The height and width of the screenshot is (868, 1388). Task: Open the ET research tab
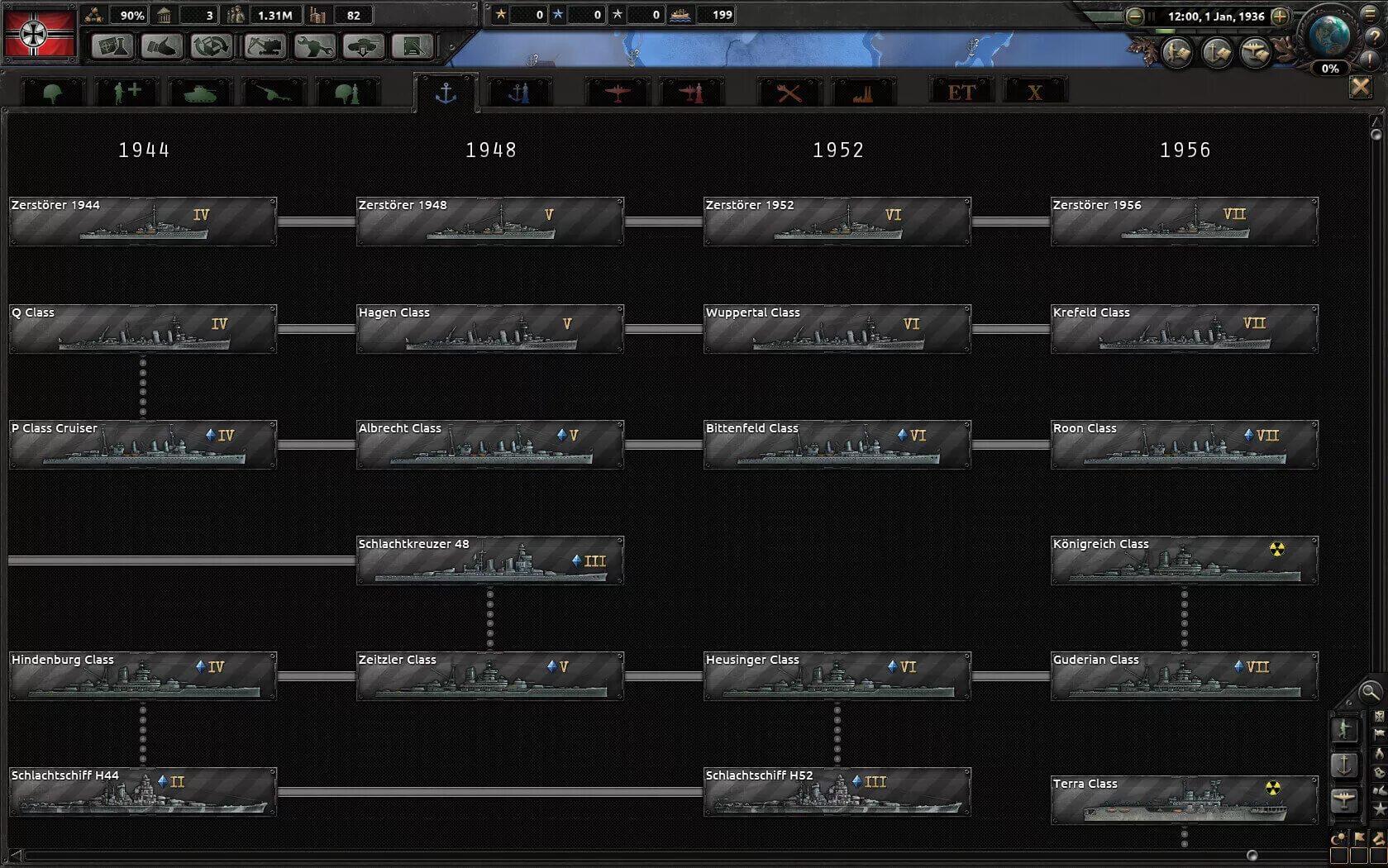[961, 92]
